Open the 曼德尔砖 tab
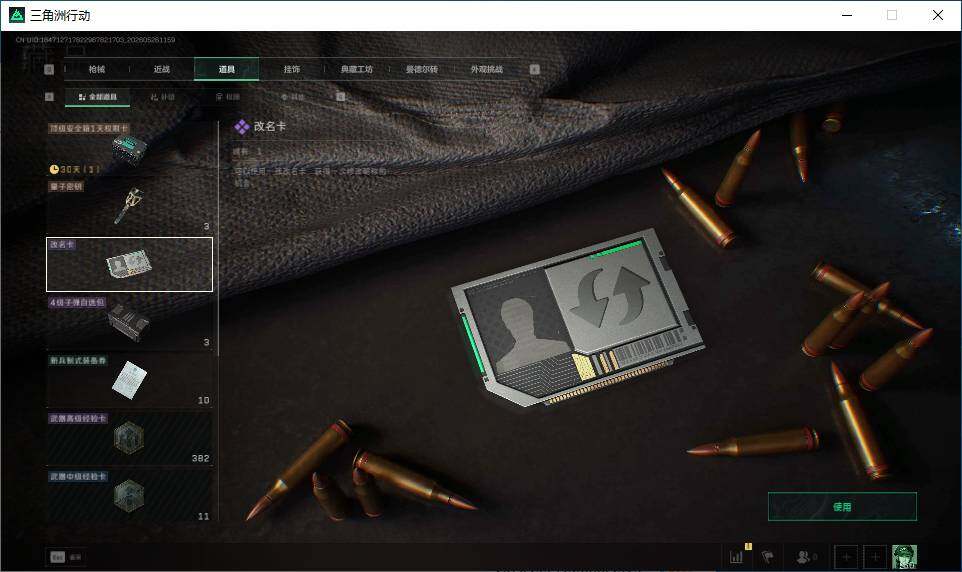The height and width of the screenshot is (572, 962). (421, 69)
